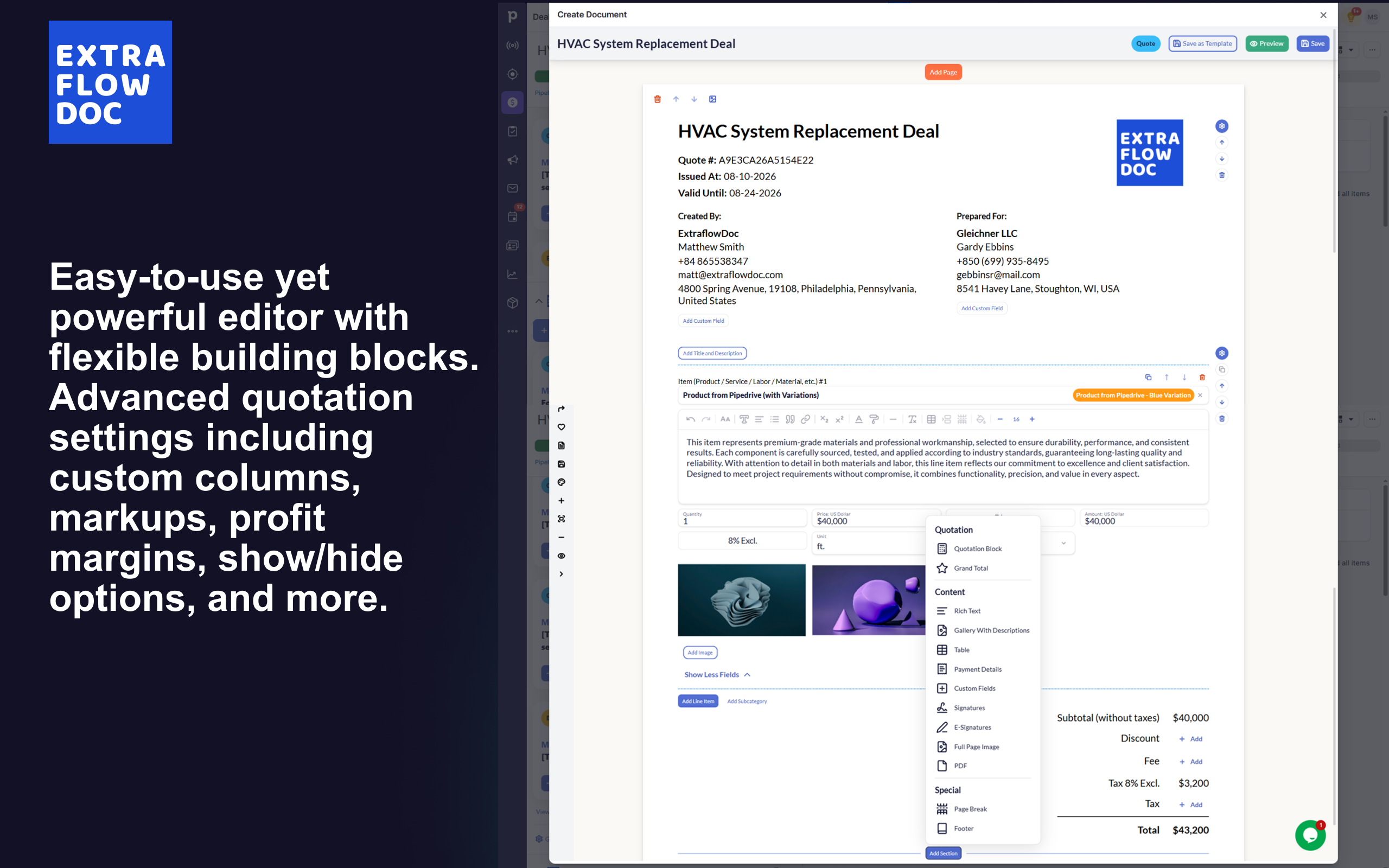This screenshot has width=1389, height=868.
Task: Click the Quantity input field
Action: coord(742,518)
